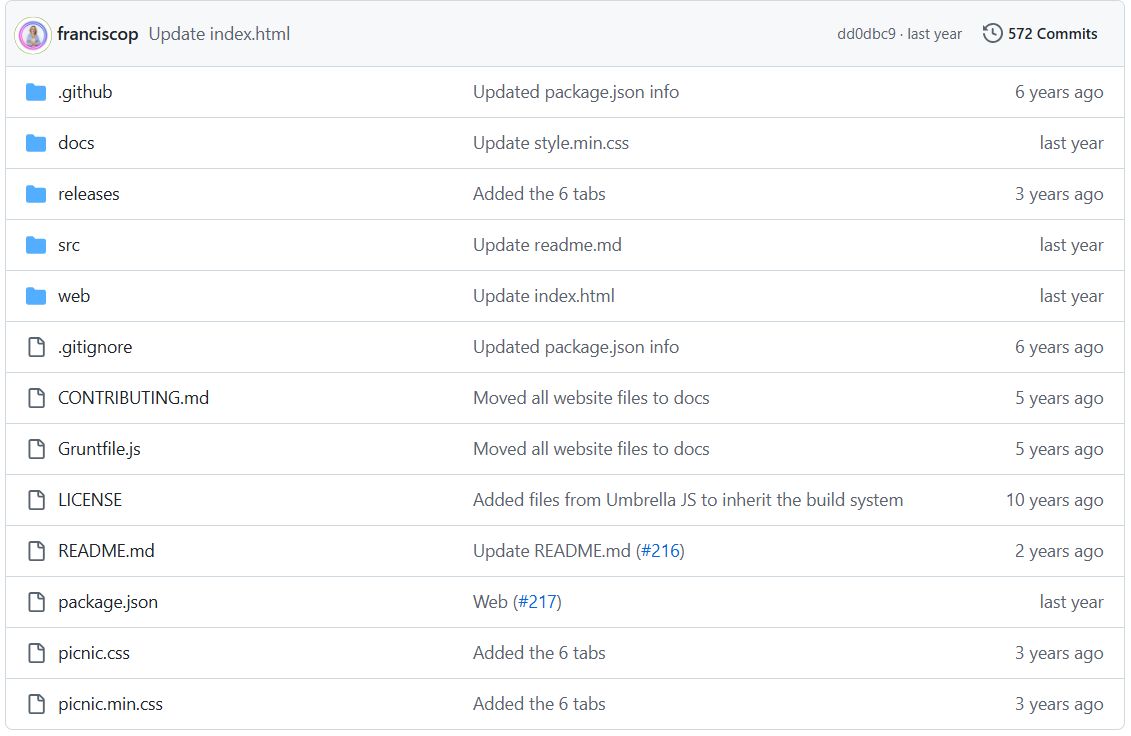Open the 'Update style.min.css' commit message
Screen dimensions: 1131x736
[x=550, y=142]
